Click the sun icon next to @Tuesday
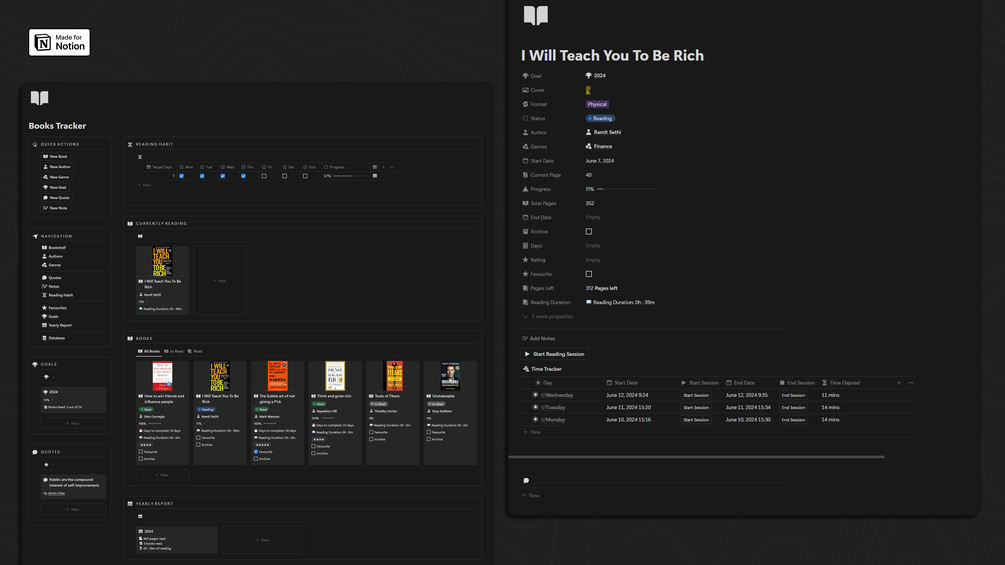 (536, 407)
